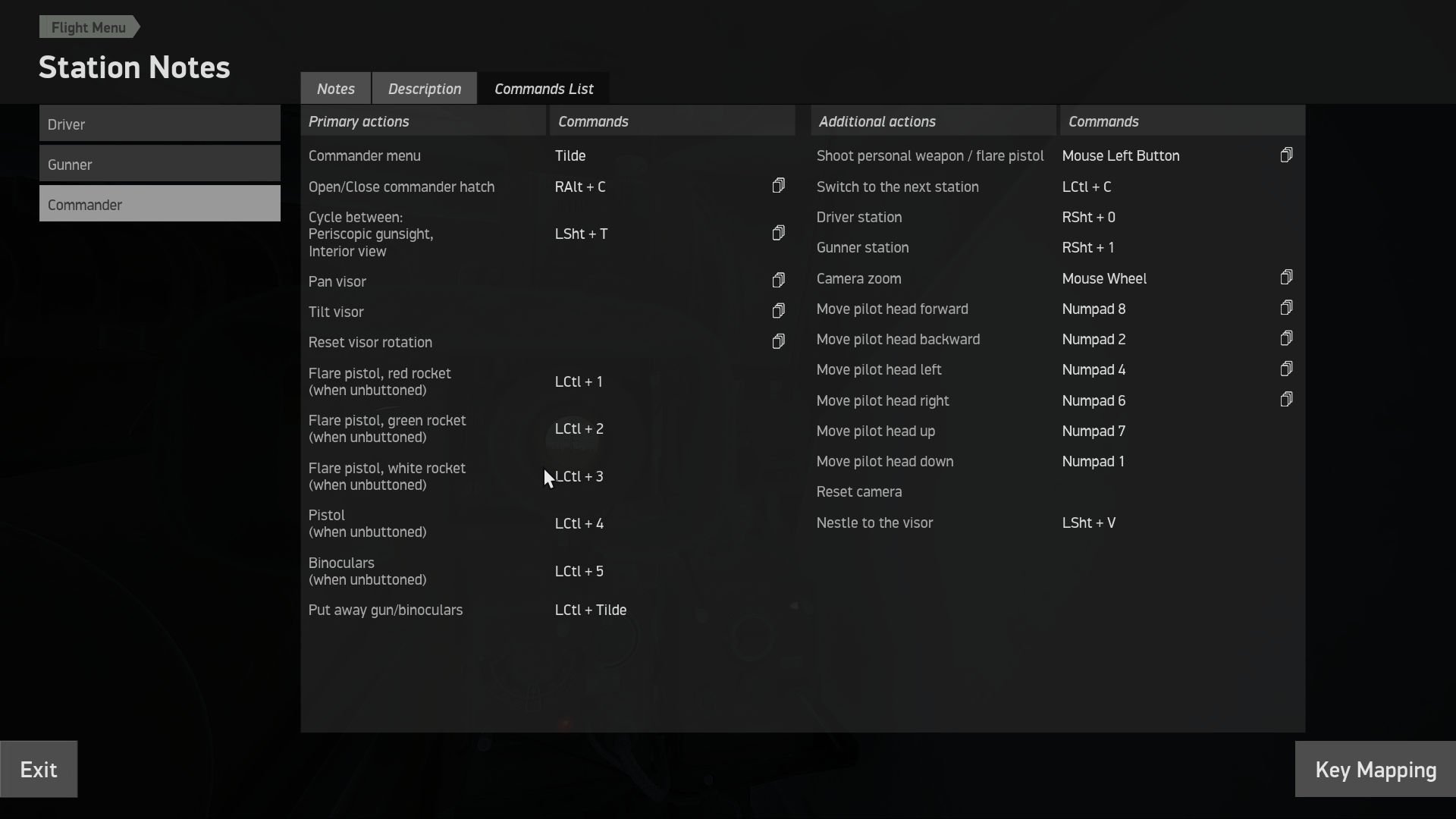Click the Tilt visor row icon
This screenshot has height=819, width=1456.
[778, 312]
